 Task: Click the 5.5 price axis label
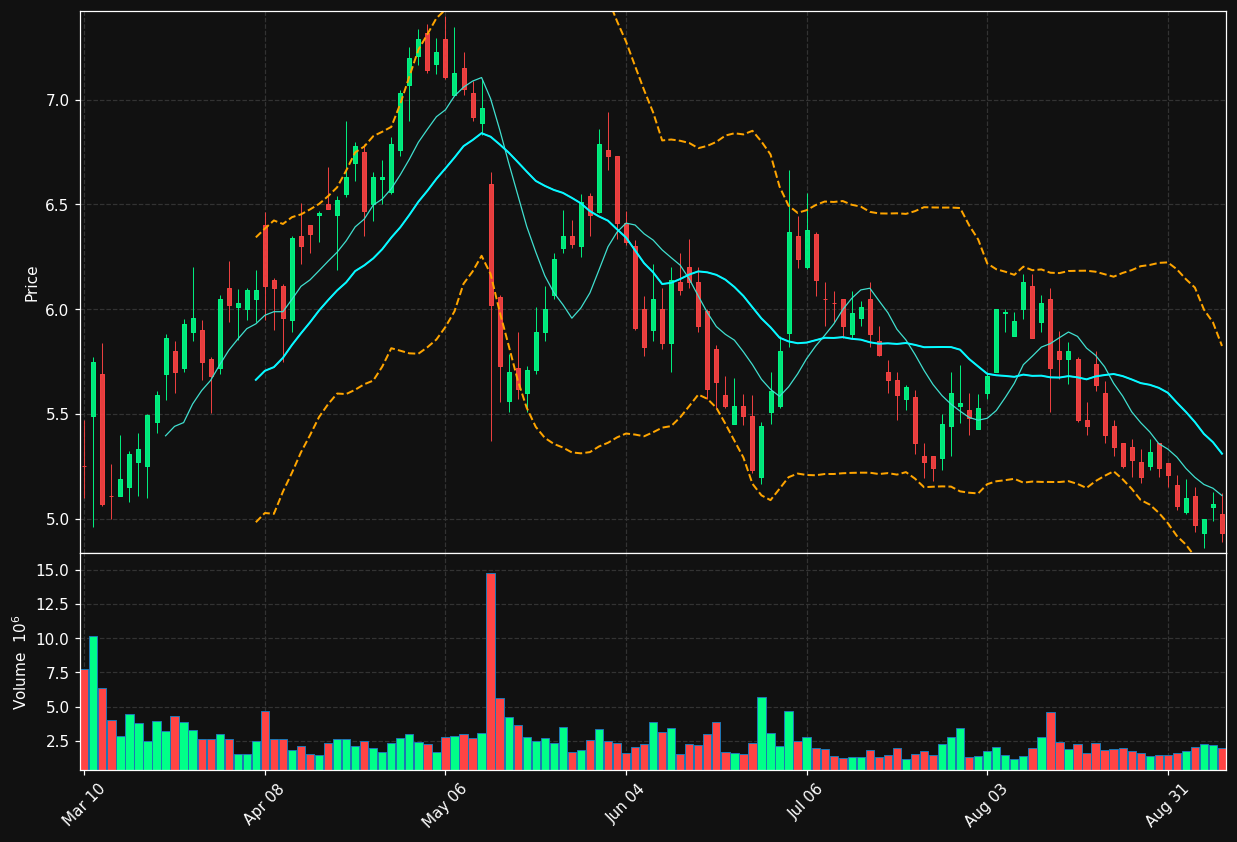[x=57, y=414]
